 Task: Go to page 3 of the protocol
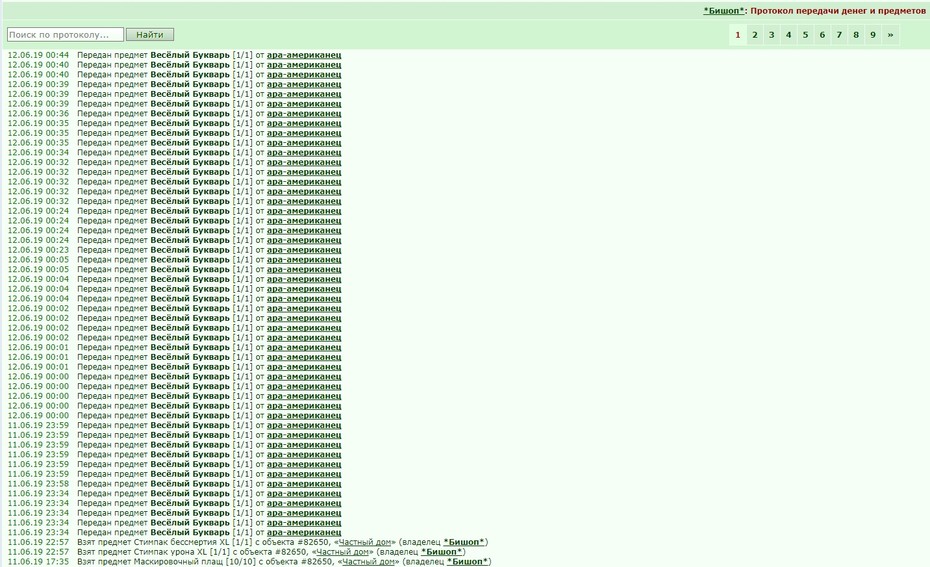coord(772,34)
